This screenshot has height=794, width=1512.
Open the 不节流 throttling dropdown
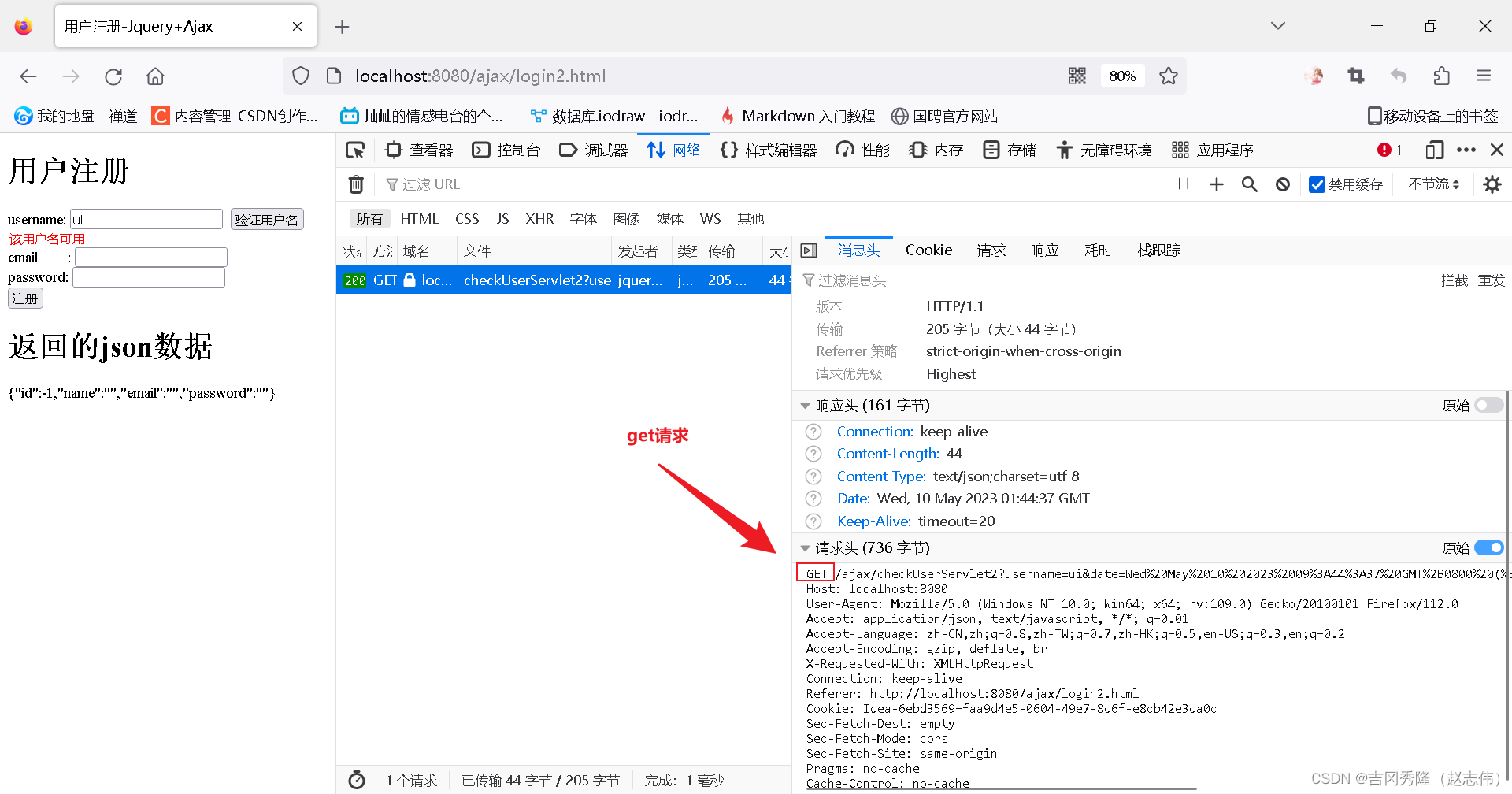(x=1433, y=184)
